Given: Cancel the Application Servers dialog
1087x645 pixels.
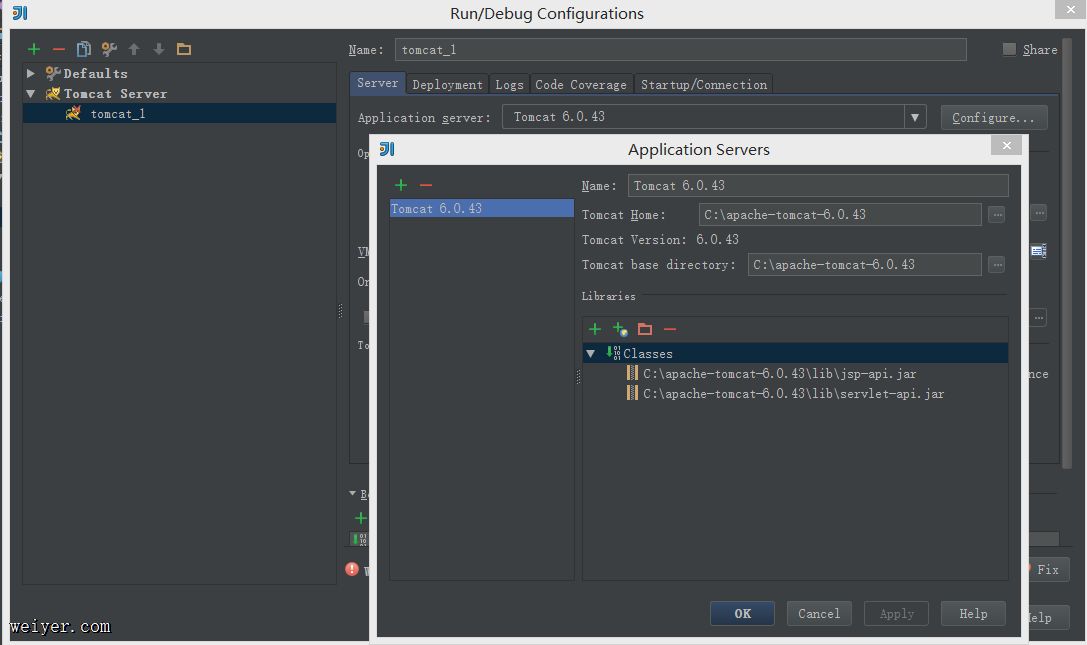Looking at the screenshot, I should [x=819, y=614].
